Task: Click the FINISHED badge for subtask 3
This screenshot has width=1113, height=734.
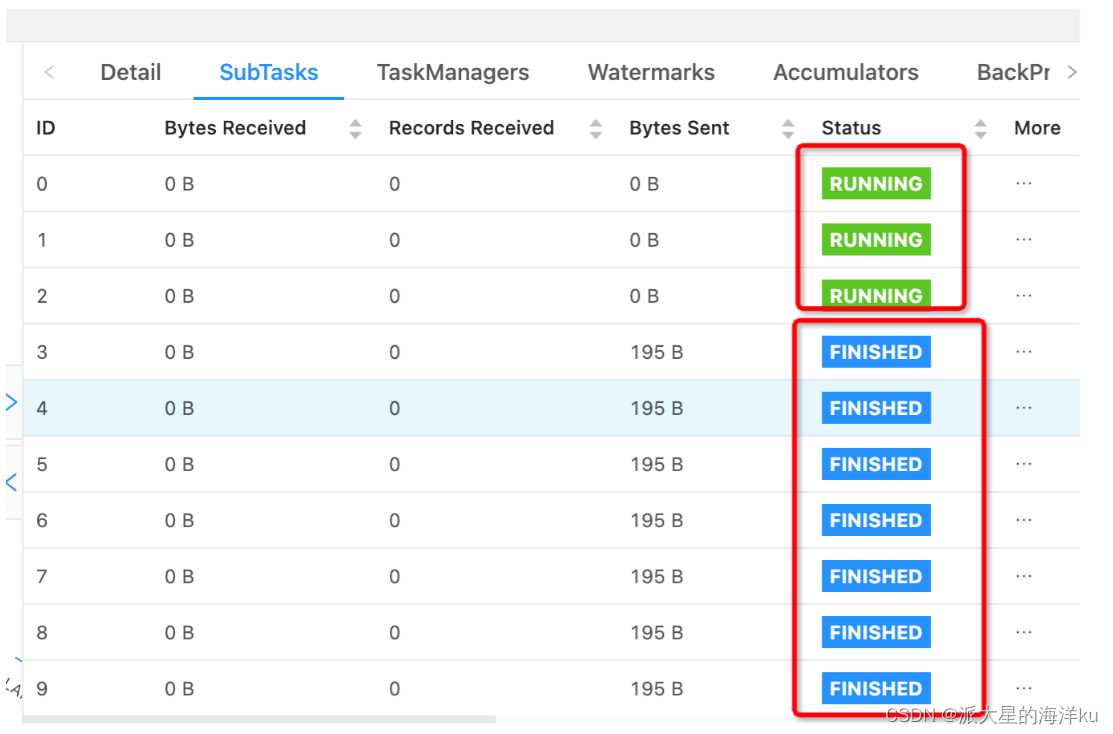Action: pos(875,351)
